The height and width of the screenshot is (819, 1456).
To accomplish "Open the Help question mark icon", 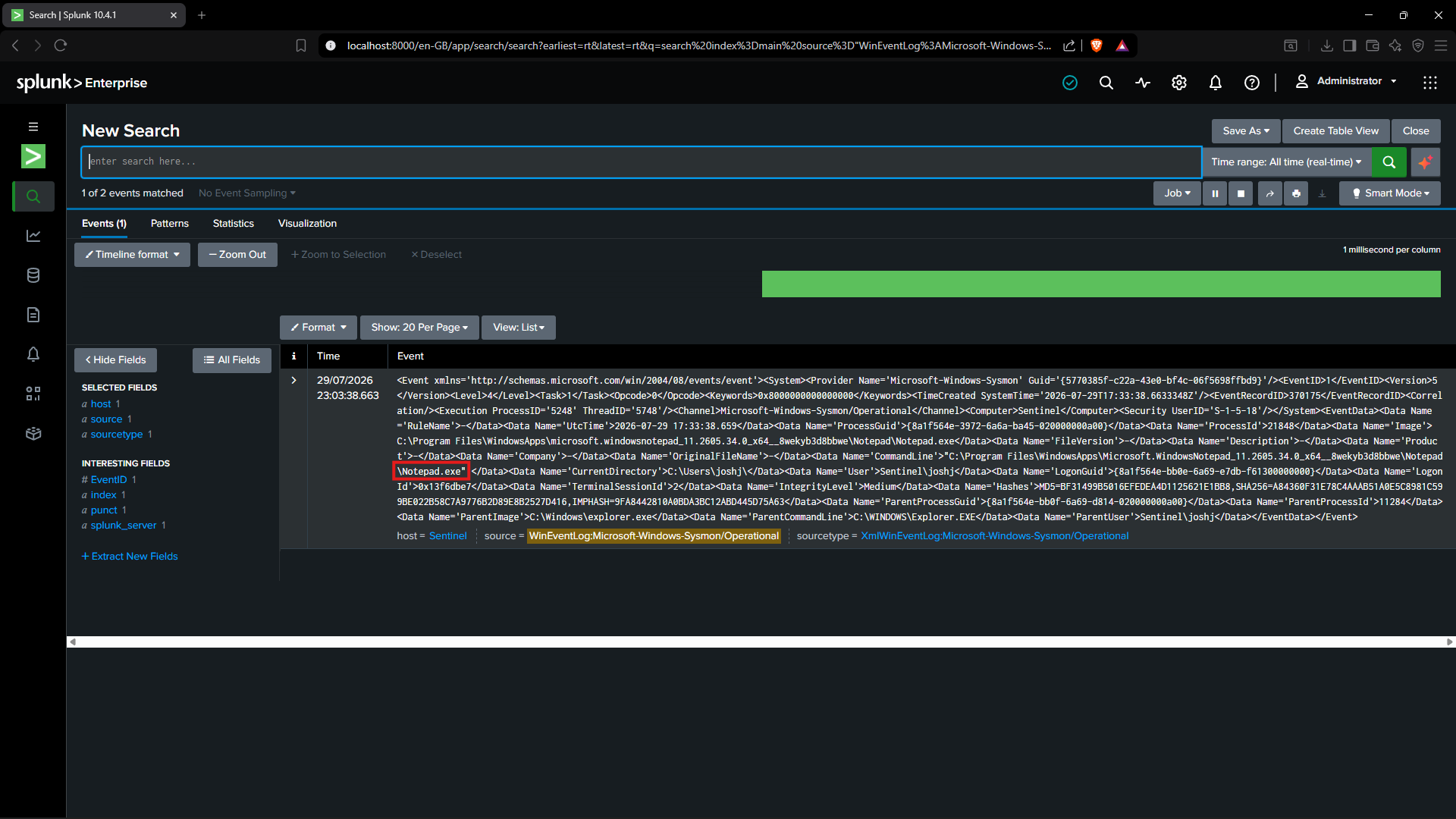I will [1252, 83].
